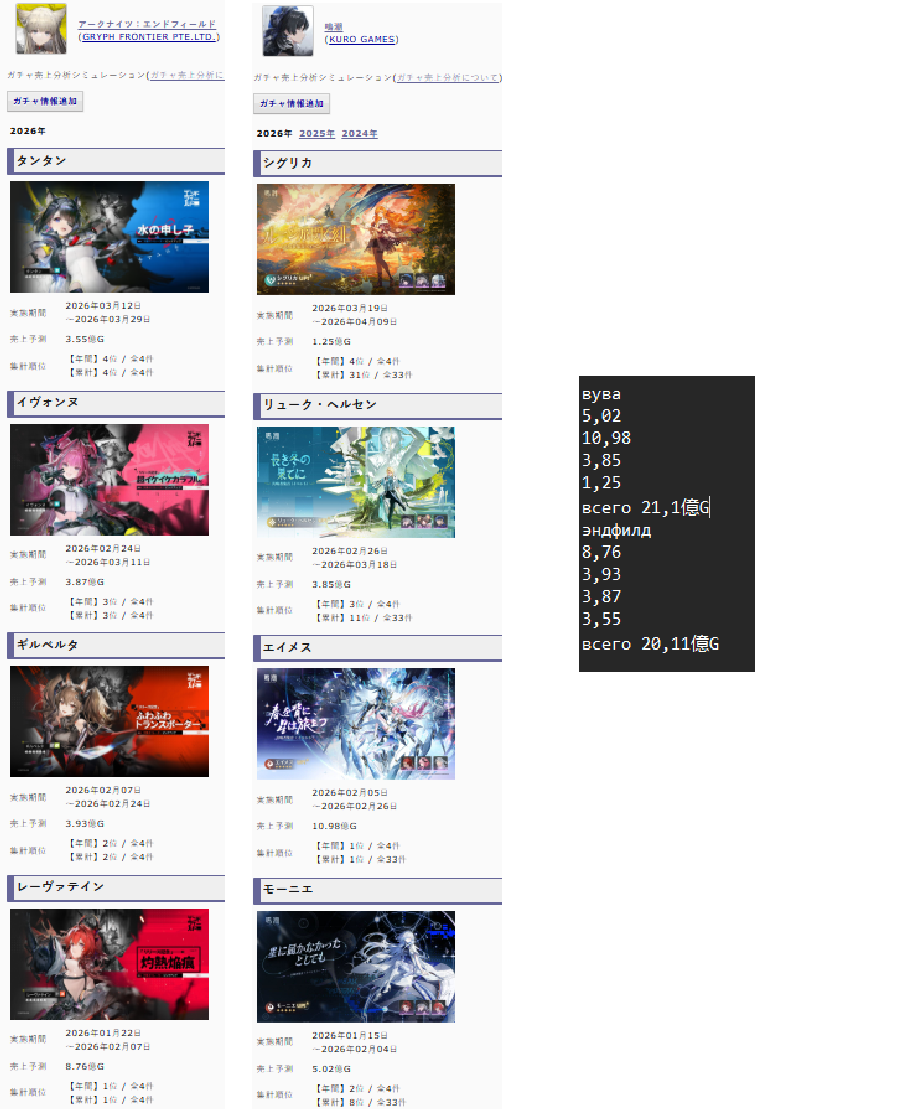Click the ギルベルタ section heading
897x1109 pixels.
pyautogui.click(x=116, y=645)
